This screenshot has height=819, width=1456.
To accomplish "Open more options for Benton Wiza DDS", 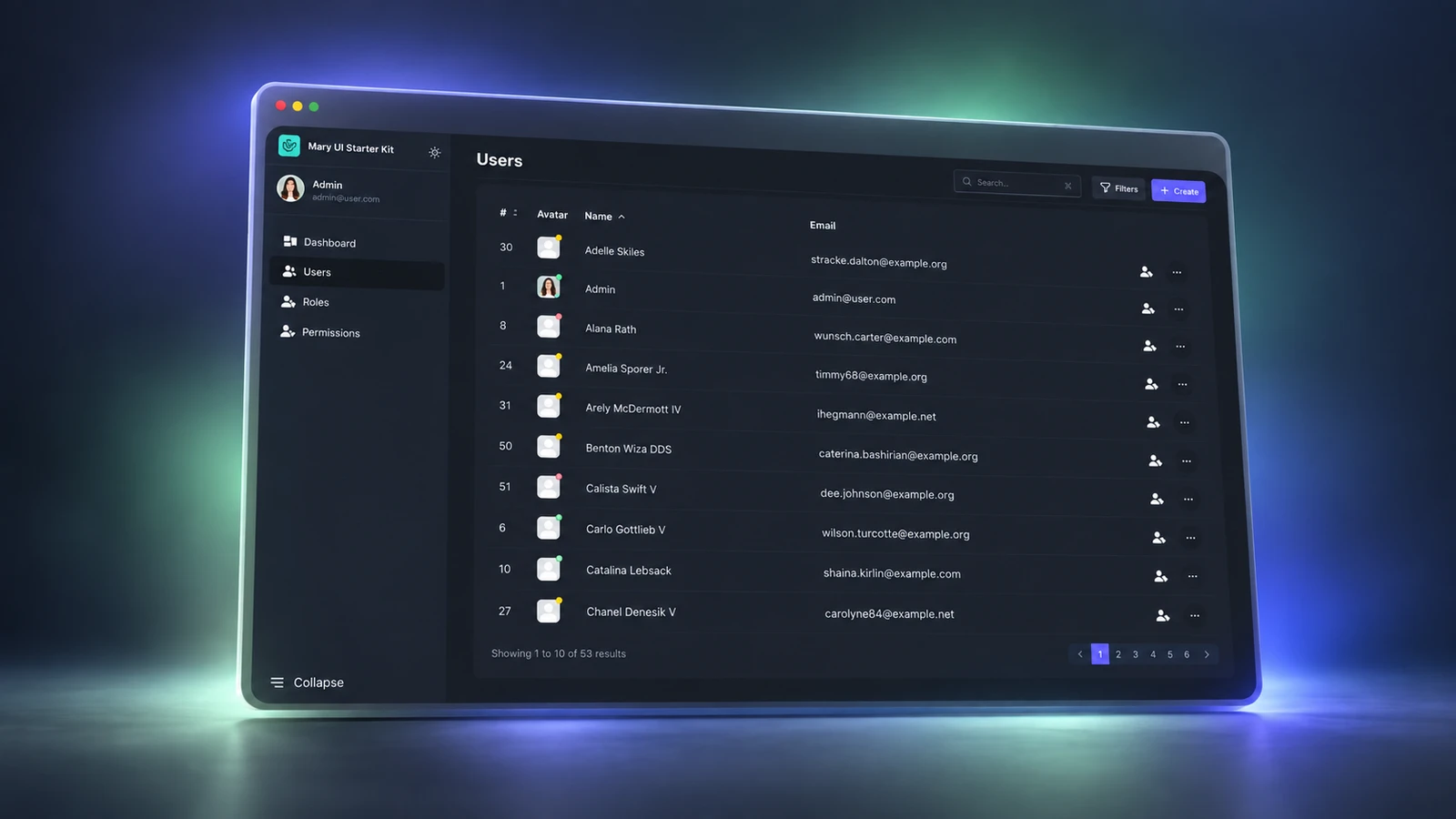I will point(1187,461).
